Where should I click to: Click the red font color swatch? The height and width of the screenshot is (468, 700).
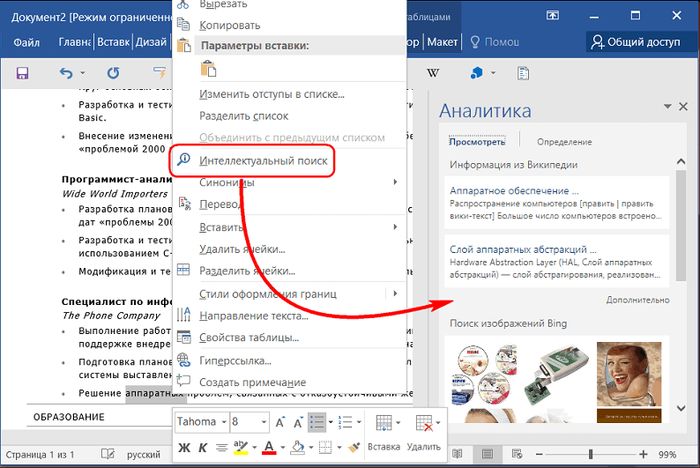click(x=267, y=446)
